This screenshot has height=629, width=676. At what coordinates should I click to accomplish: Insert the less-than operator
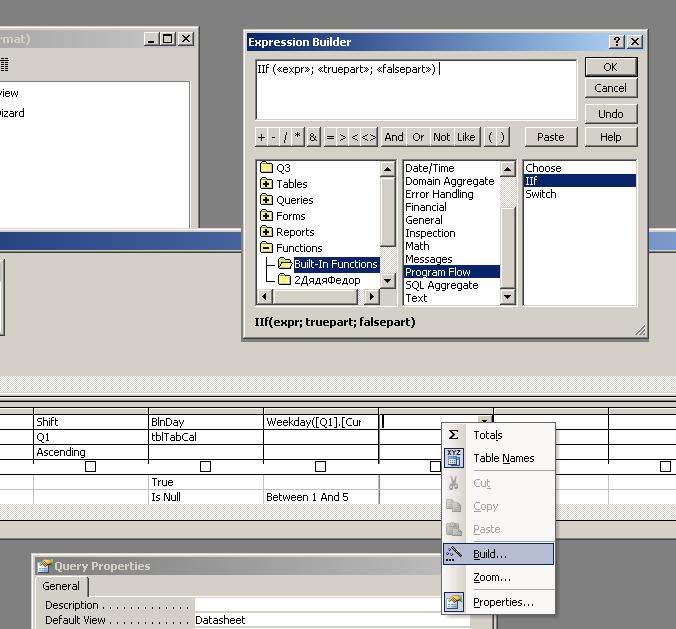[x=355, y=137]
